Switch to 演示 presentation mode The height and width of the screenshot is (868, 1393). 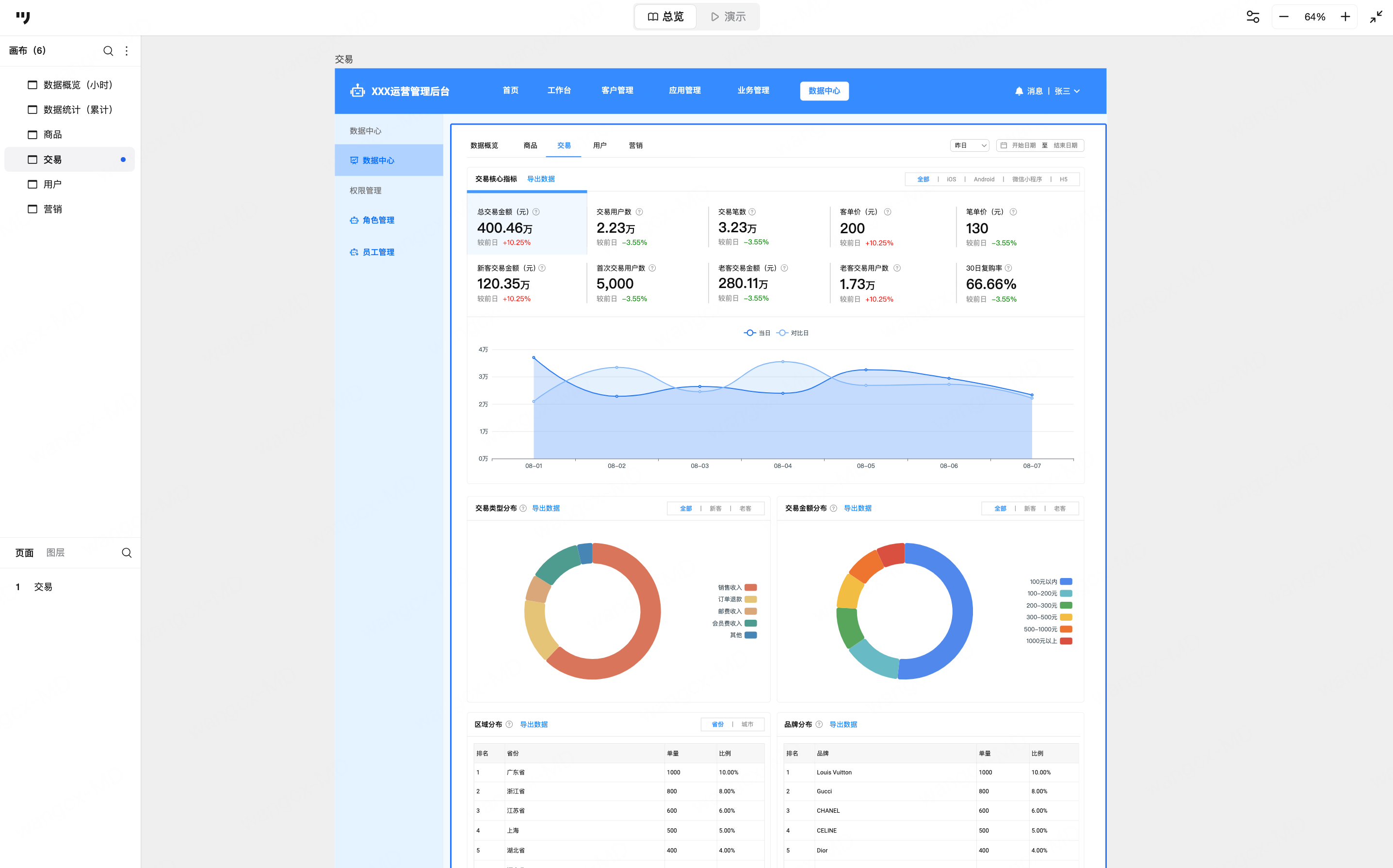point(728,16)
